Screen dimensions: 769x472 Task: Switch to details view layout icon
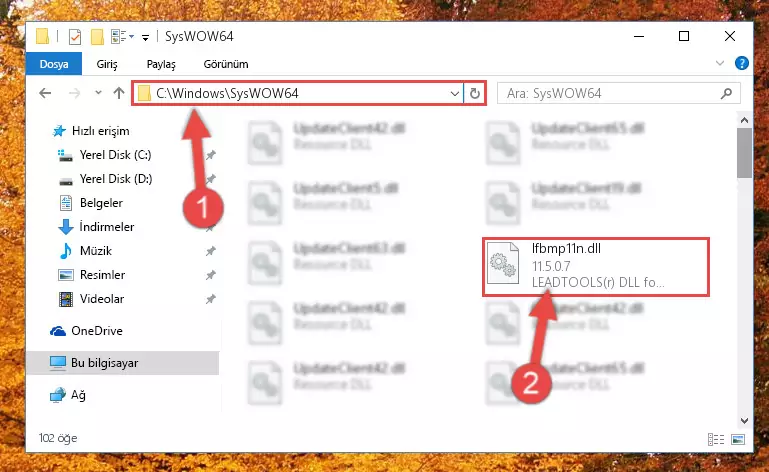(x=716, y=439)
